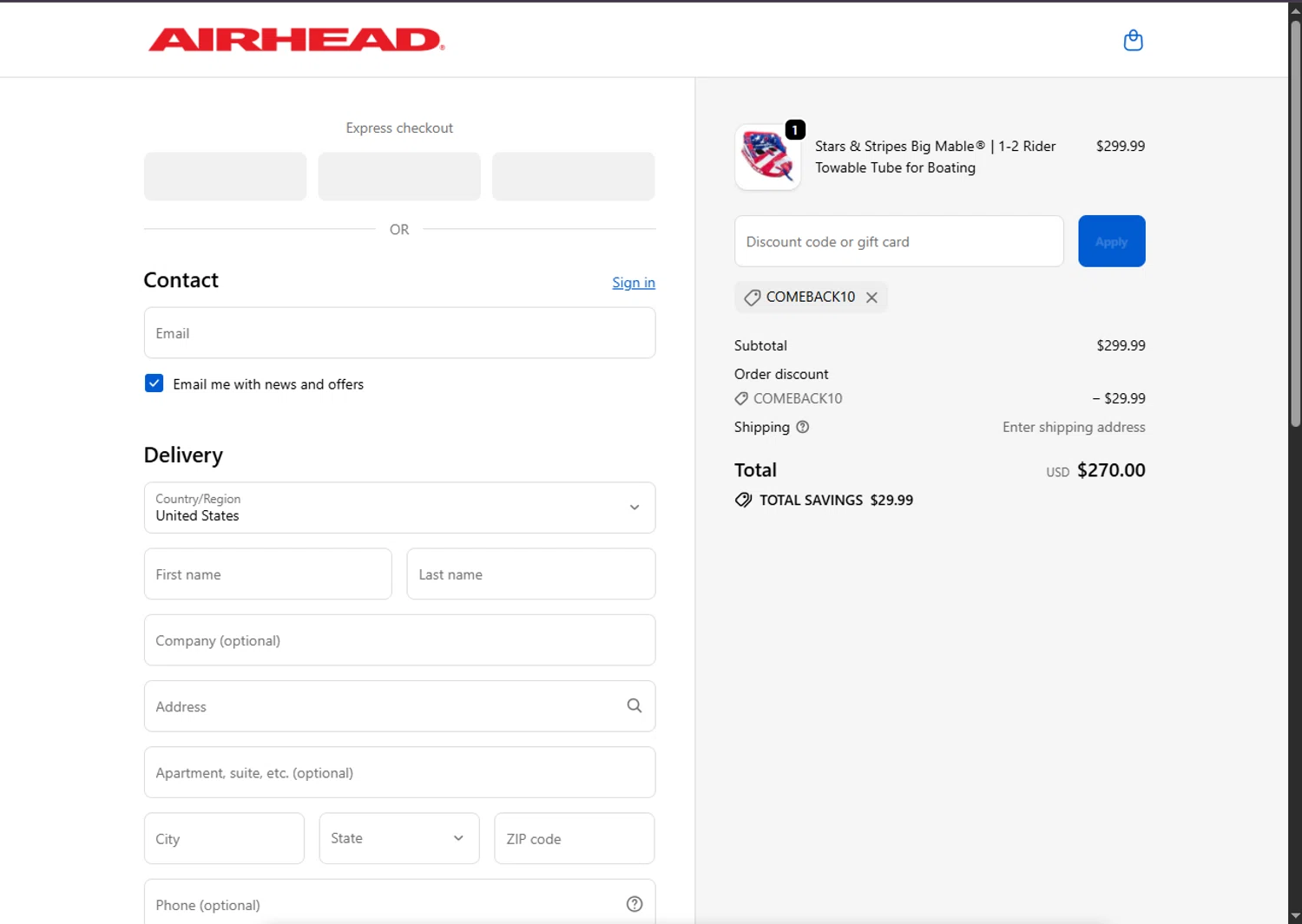The height and width of the screenshot is (924, 1302).
Task: Click the Order discount label
Action: click(x=781, y=374)
